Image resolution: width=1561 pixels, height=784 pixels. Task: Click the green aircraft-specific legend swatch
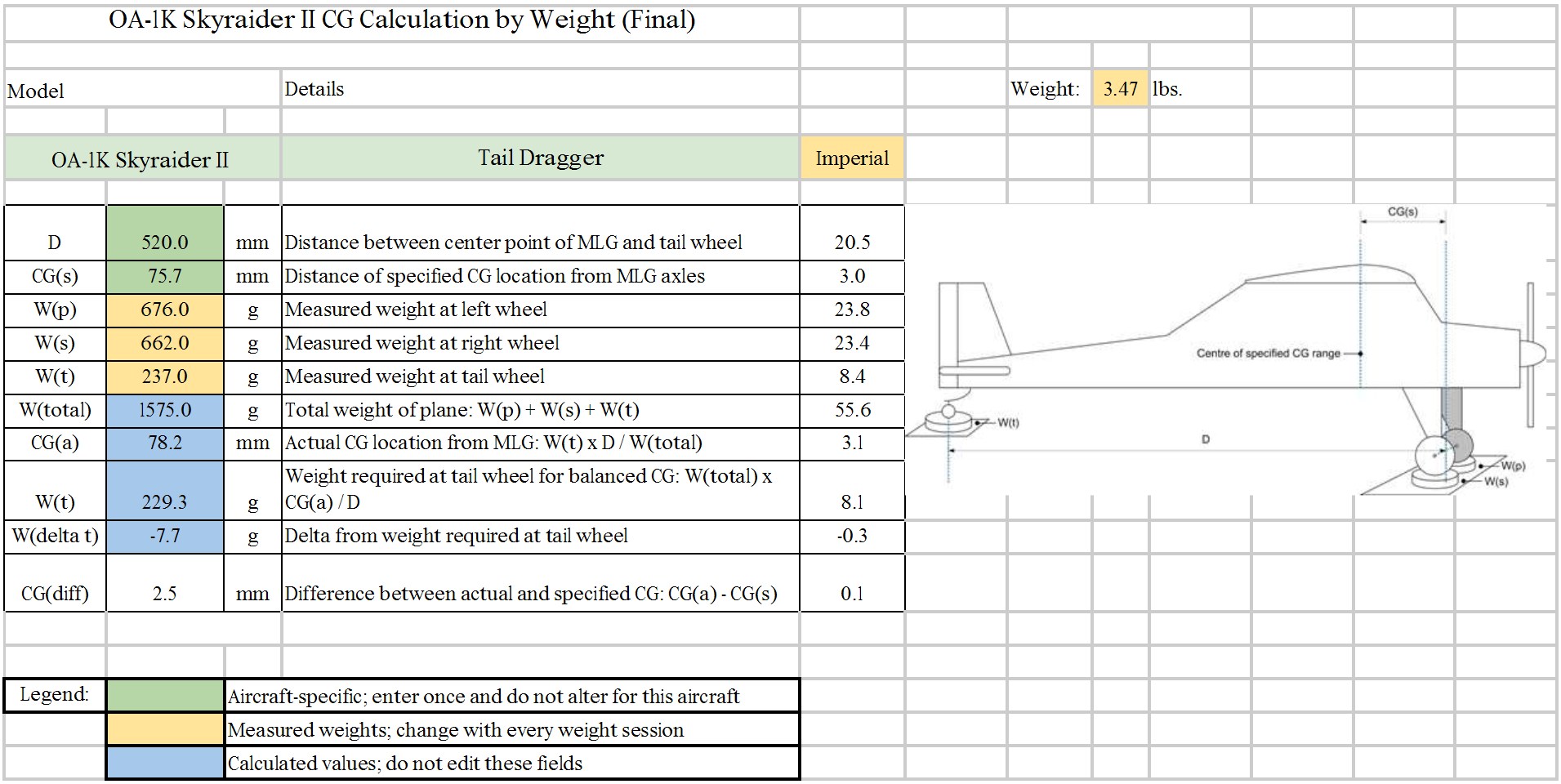point(165,695)
